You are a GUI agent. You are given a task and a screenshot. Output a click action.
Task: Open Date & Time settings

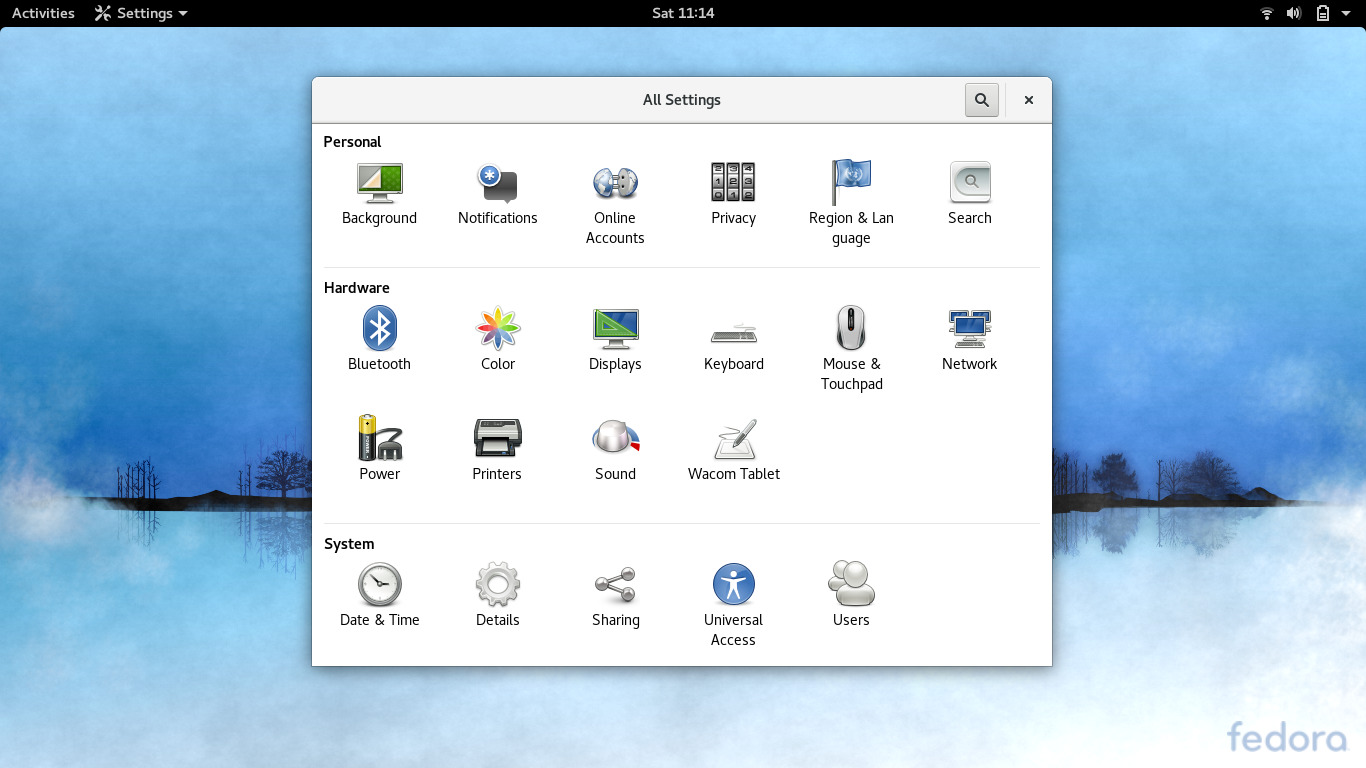pyautogui.click(x=379, y=596)
